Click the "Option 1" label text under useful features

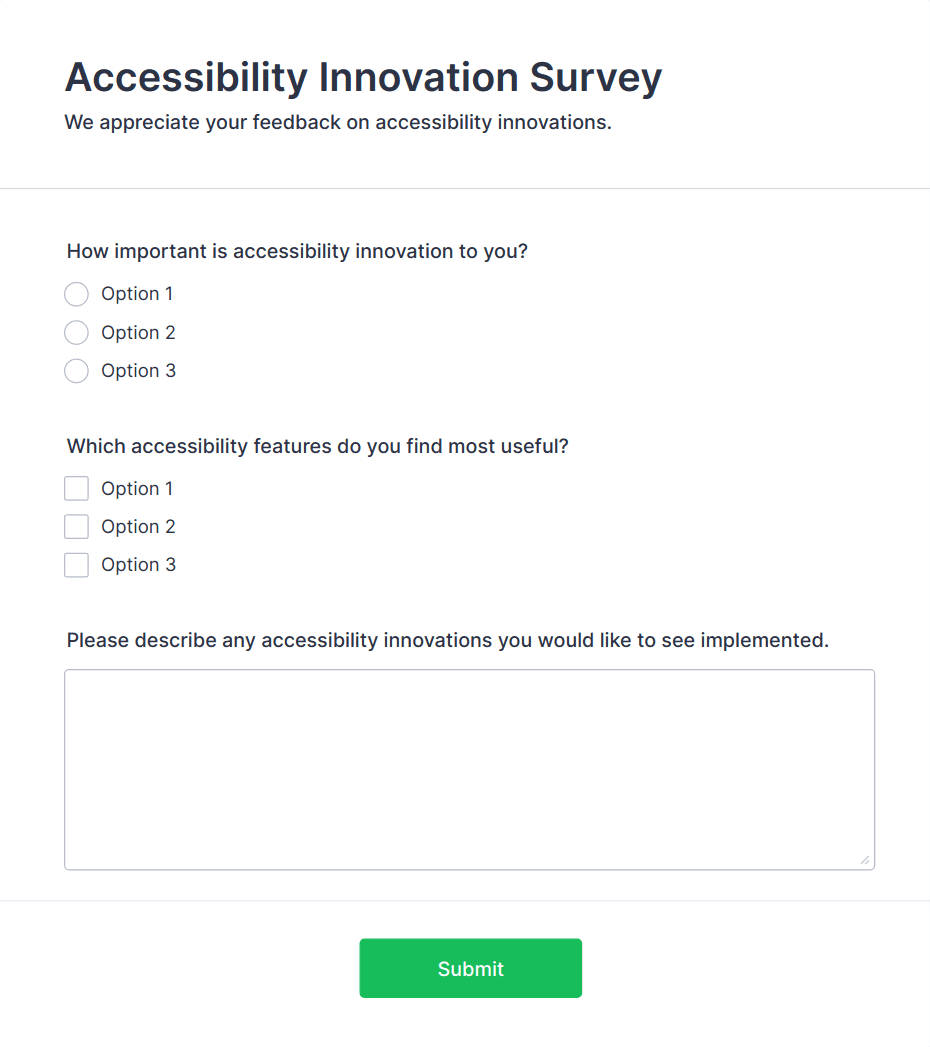137,489
